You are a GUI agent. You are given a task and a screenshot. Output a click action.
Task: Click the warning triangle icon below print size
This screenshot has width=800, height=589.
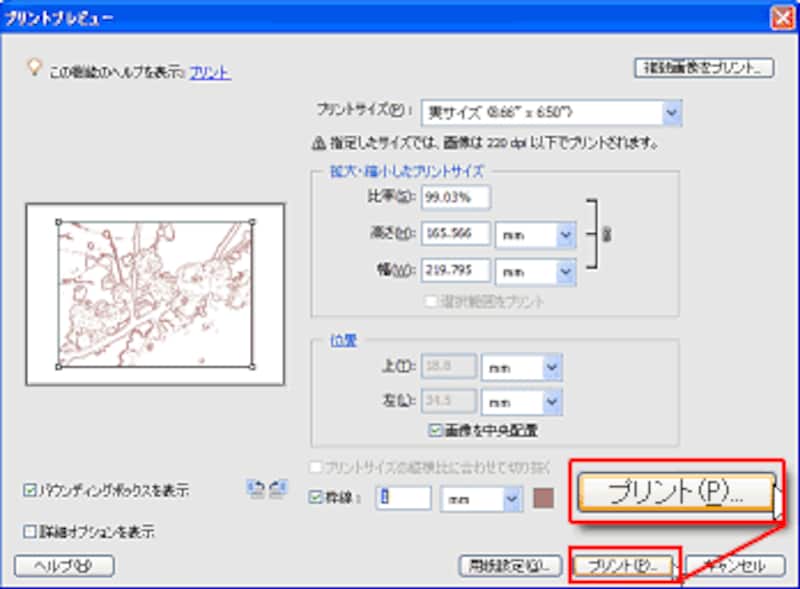[x=320, y=142]
